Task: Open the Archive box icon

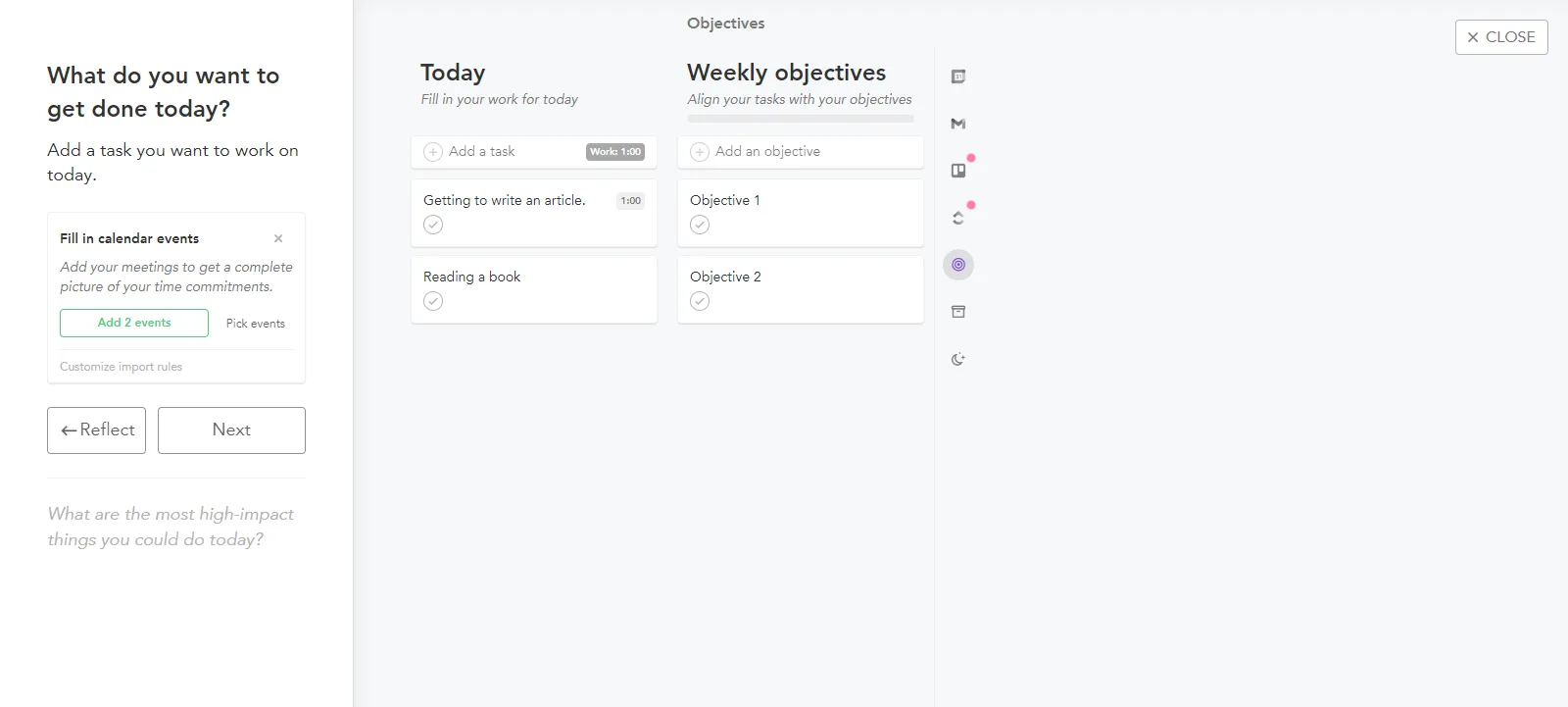Action: click(x=958, y=312)
